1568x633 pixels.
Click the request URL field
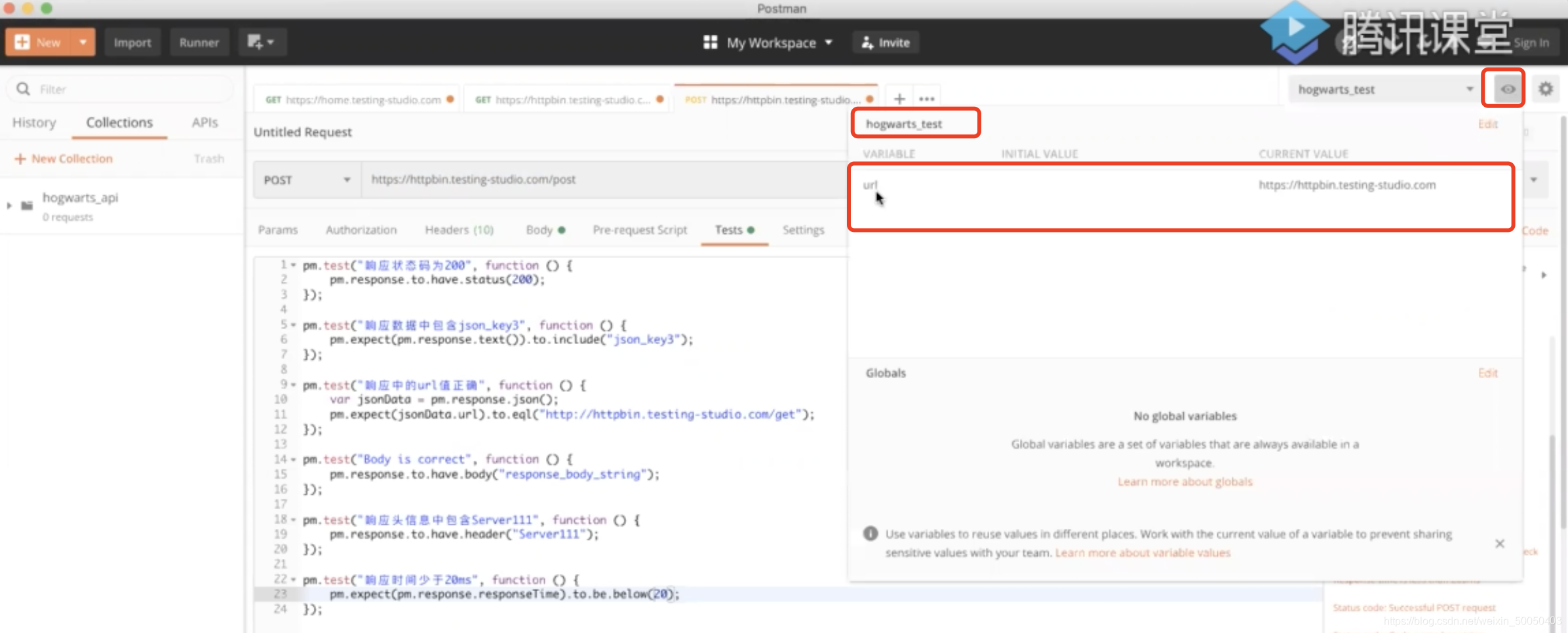click(x=603, y=180)
